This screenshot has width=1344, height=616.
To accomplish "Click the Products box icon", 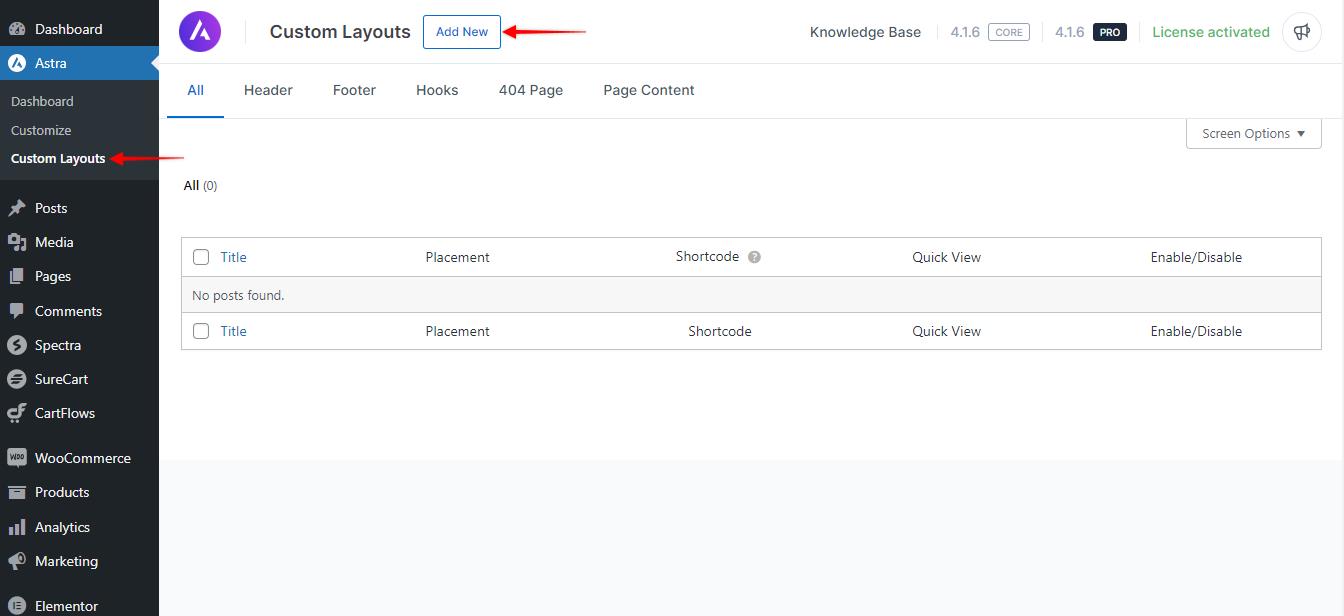I will (16, 492).
